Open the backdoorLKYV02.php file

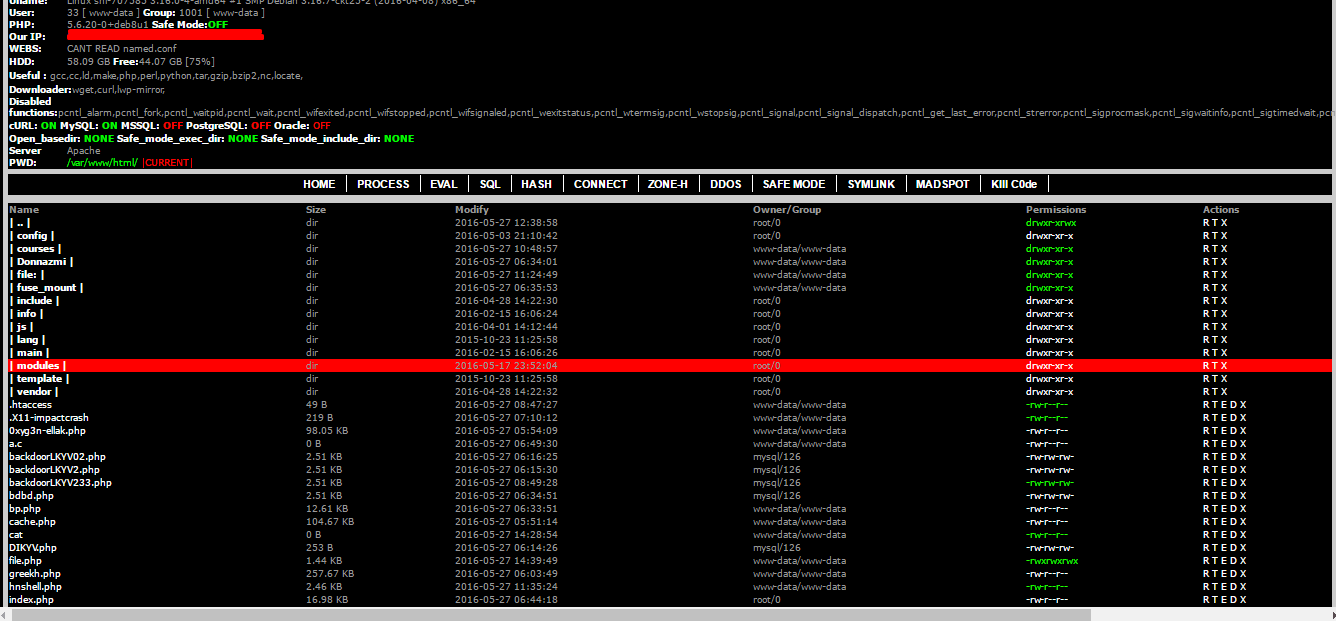[57, 457]
